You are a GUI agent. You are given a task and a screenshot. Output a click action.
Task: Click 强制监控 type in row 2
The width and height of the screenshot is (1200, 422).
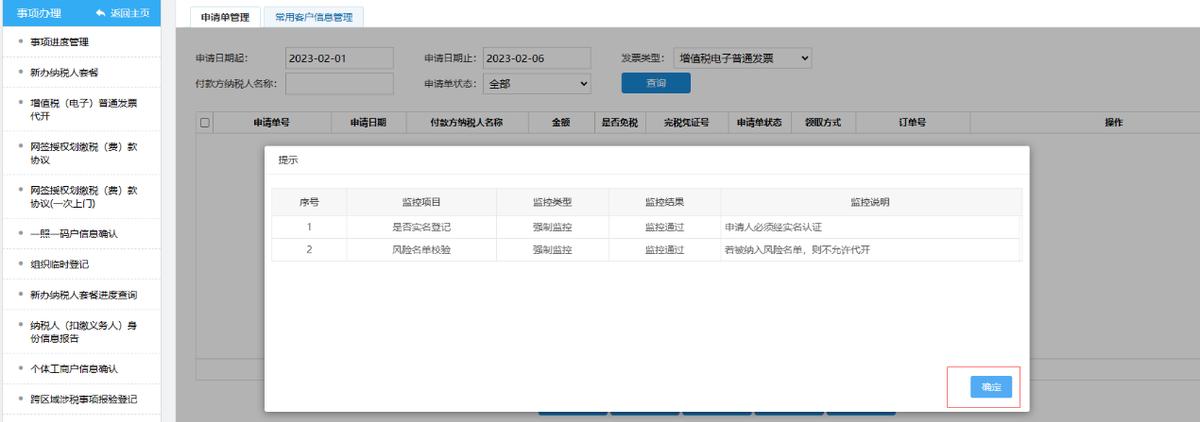coord(552,250)
